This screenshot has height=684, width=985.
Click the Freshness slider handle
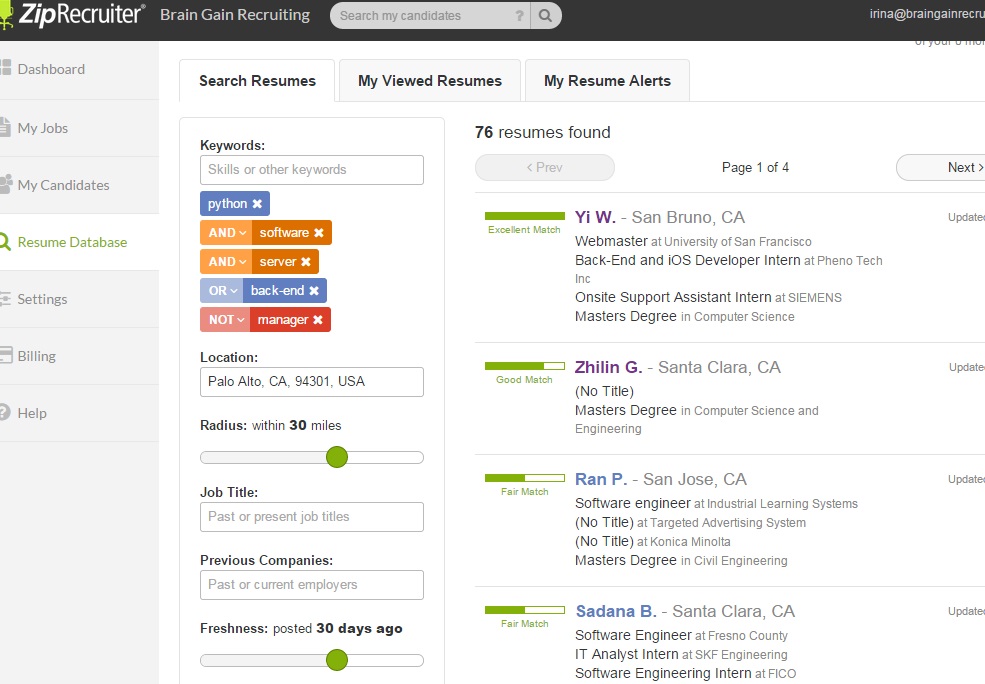pos(337,660)
